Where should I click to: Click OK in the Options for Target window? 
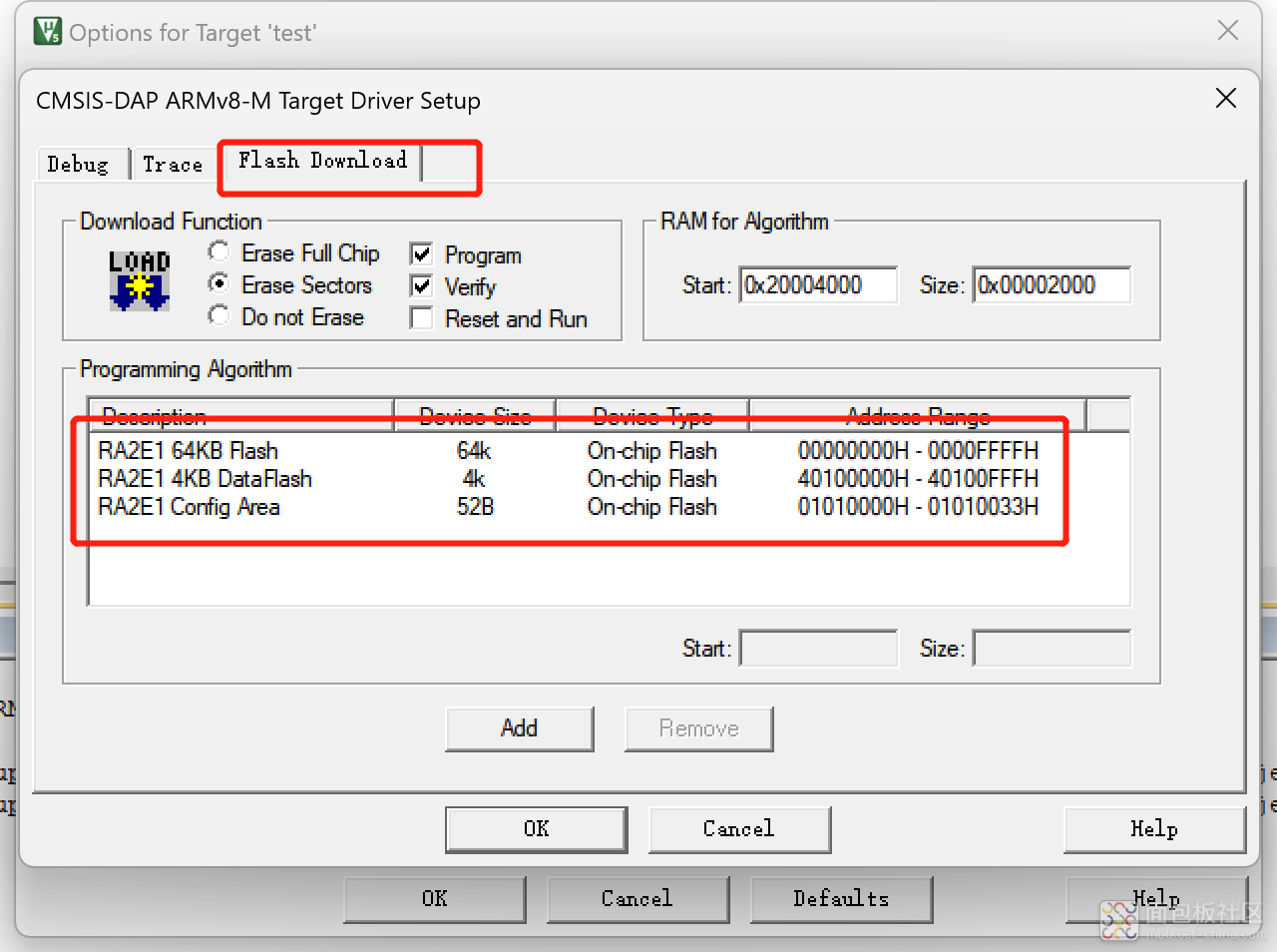(x=435, y=899)
